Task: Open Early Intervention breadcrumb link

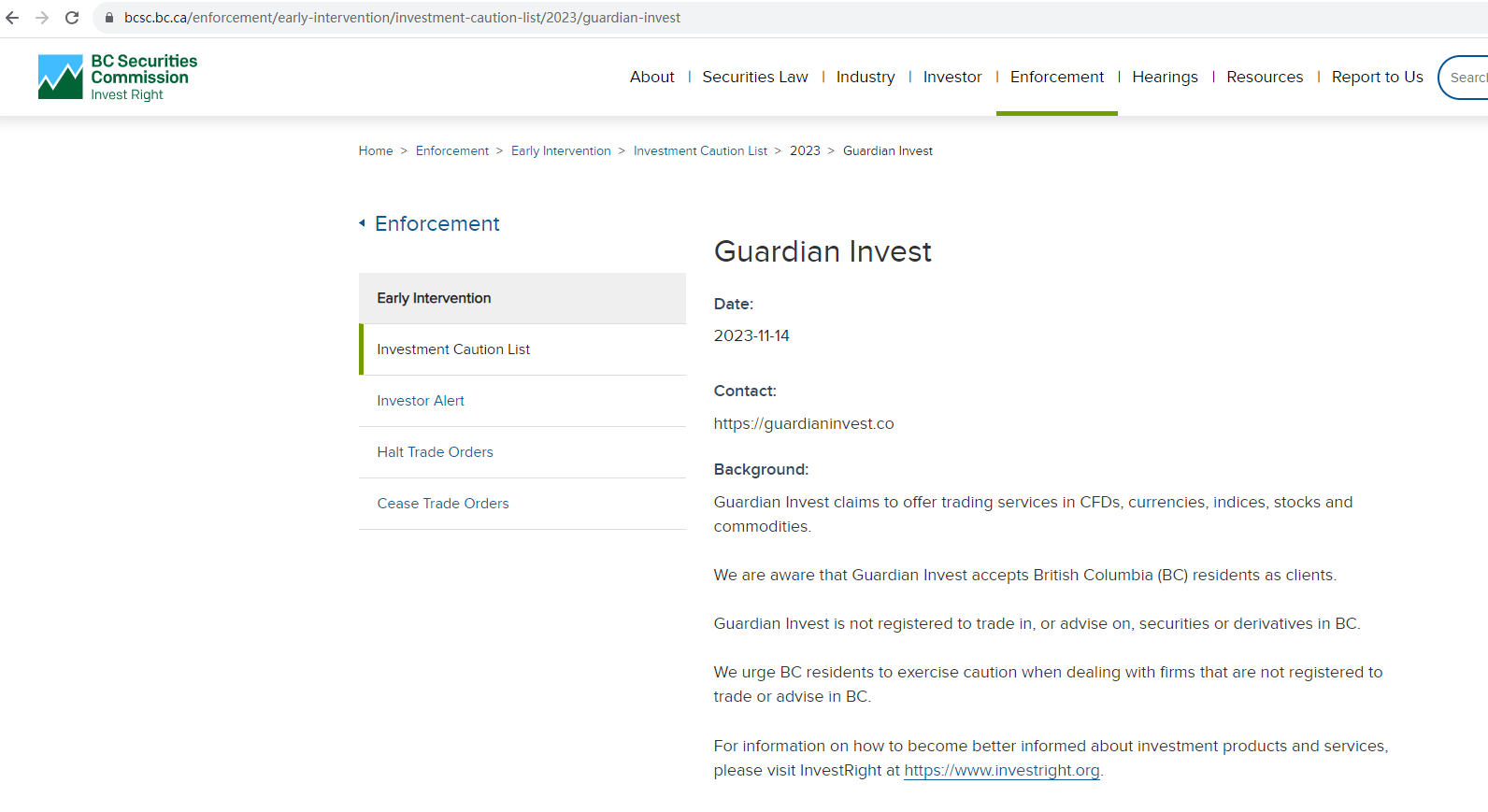Action: point(561,150)
